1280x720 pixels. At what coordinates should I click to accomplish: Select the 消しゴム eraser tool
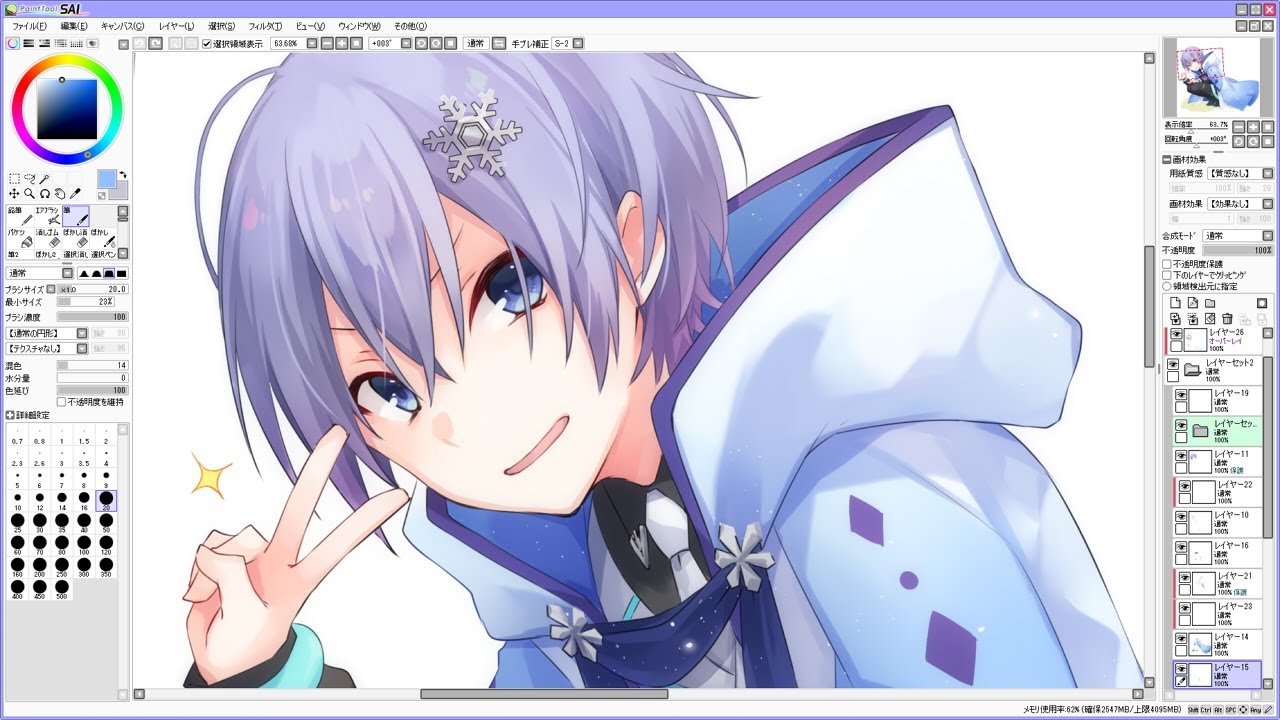(x=48, y=238)
